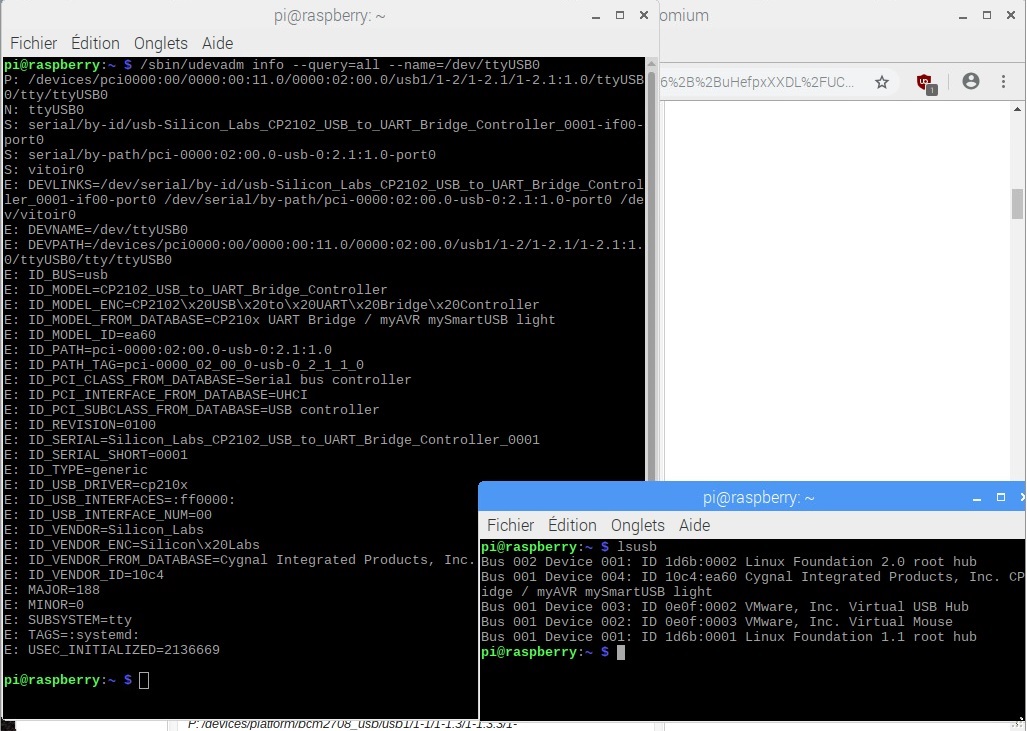Screen dimensions: 1027x731
Task: Close the udevadm terminal window
Action: coord(644,15)
